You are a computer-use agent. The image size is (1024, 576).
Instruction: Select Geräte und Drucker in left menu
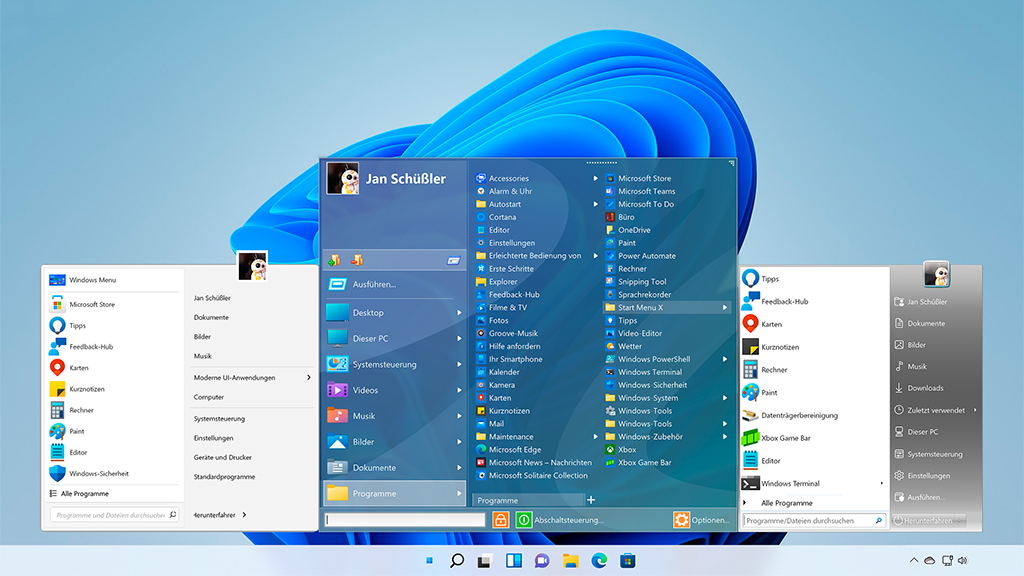tap(222, 457)
